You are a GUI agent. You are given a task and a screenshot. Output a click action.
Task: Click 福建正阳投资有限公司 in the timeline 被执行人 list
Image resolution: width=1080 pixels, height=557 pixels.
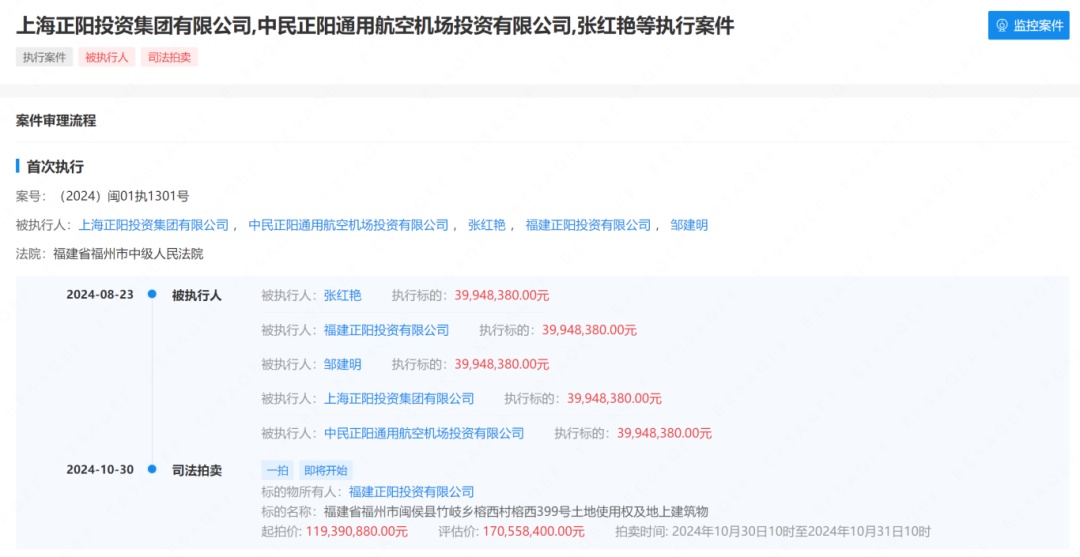386,330
